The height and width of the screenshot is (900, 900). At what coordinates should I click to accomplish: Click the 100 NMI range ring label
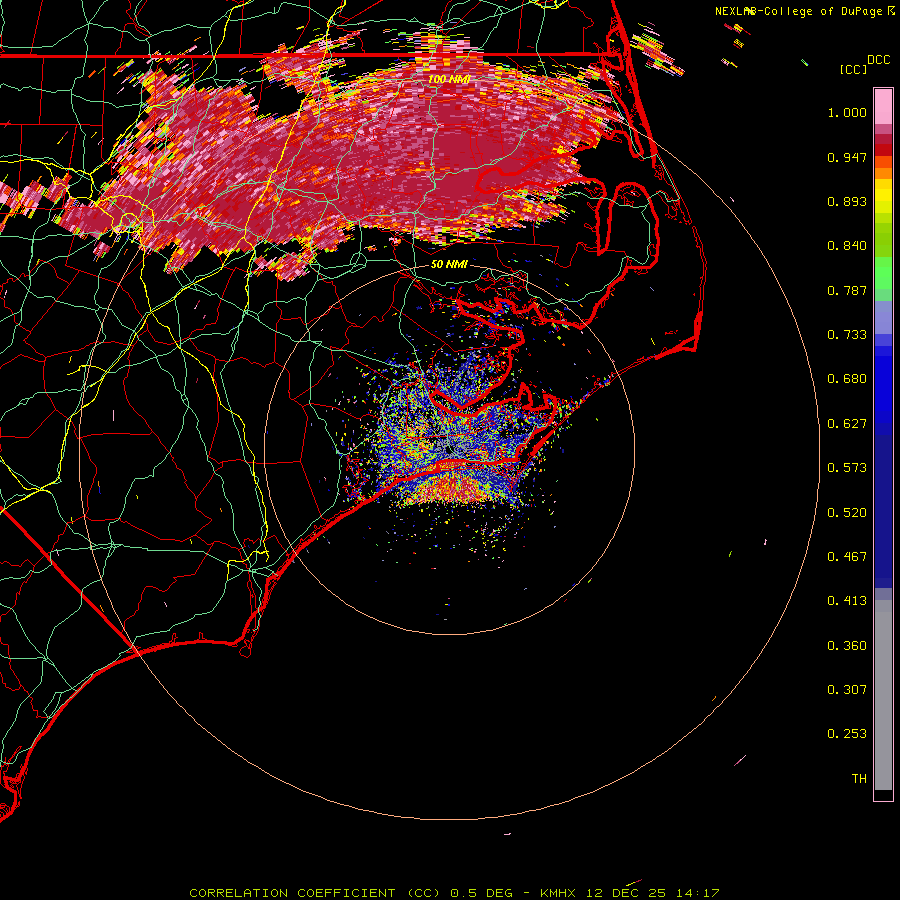click(449, 79)
